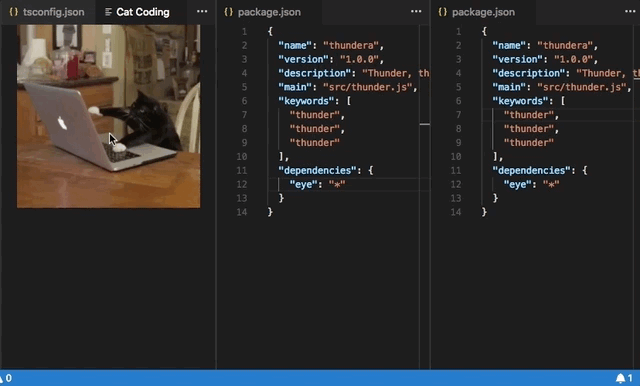Click "eye" key in right editor
The image size is (640, 386).
click(x=517, y=184)
